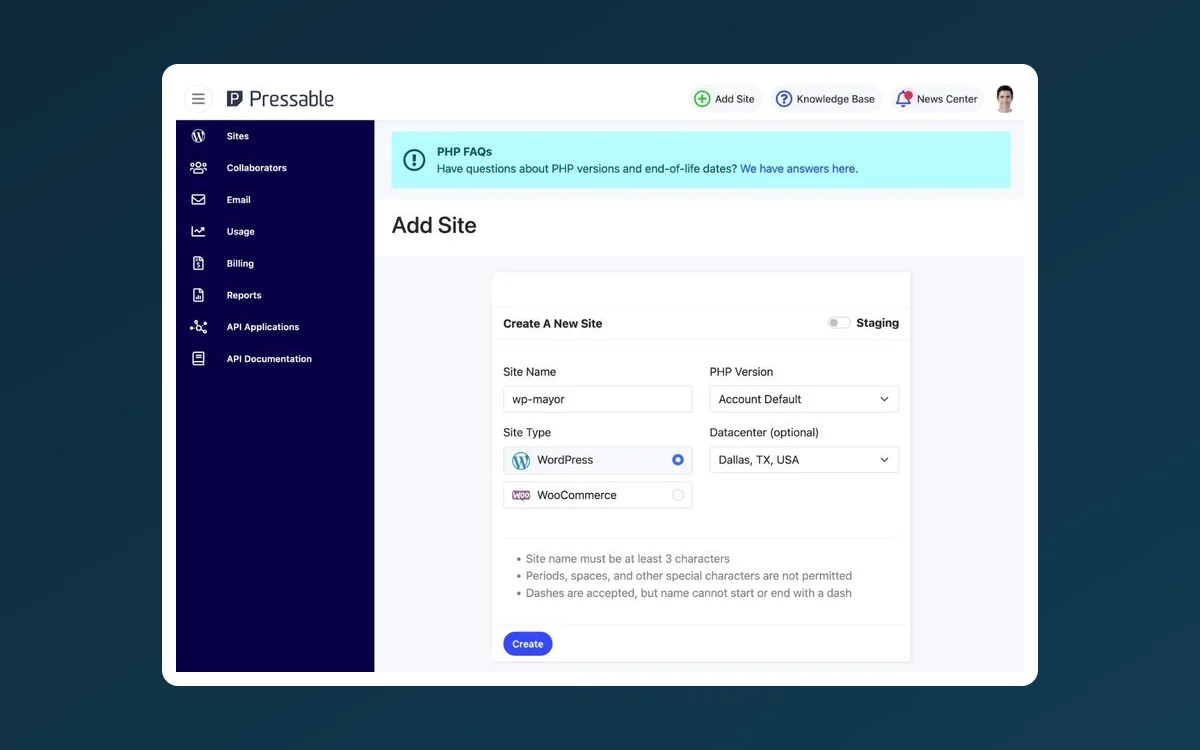Image resolution: width=1200 pixels, height=750 pixels.
Task: Click the 'Create A New Site' heading
Action: coord(553,324)
